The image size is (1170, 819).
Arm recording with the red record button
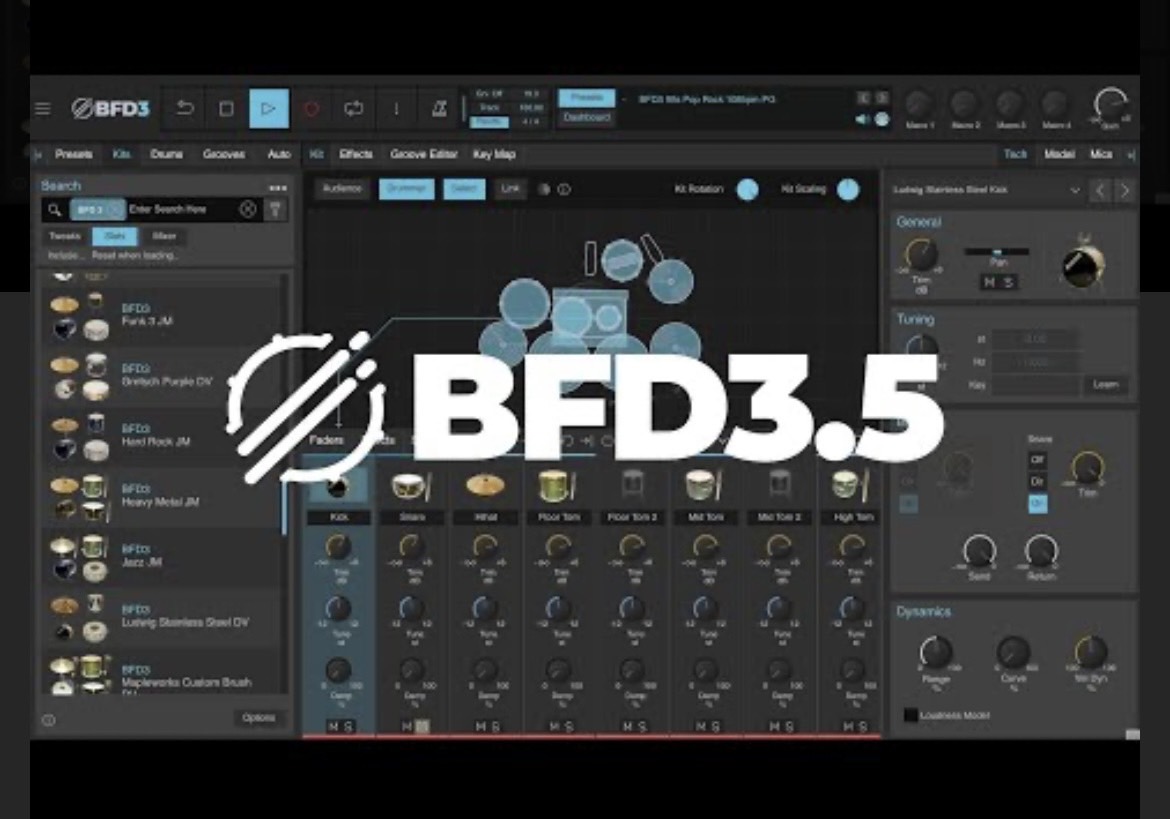(x=311, y=109)
